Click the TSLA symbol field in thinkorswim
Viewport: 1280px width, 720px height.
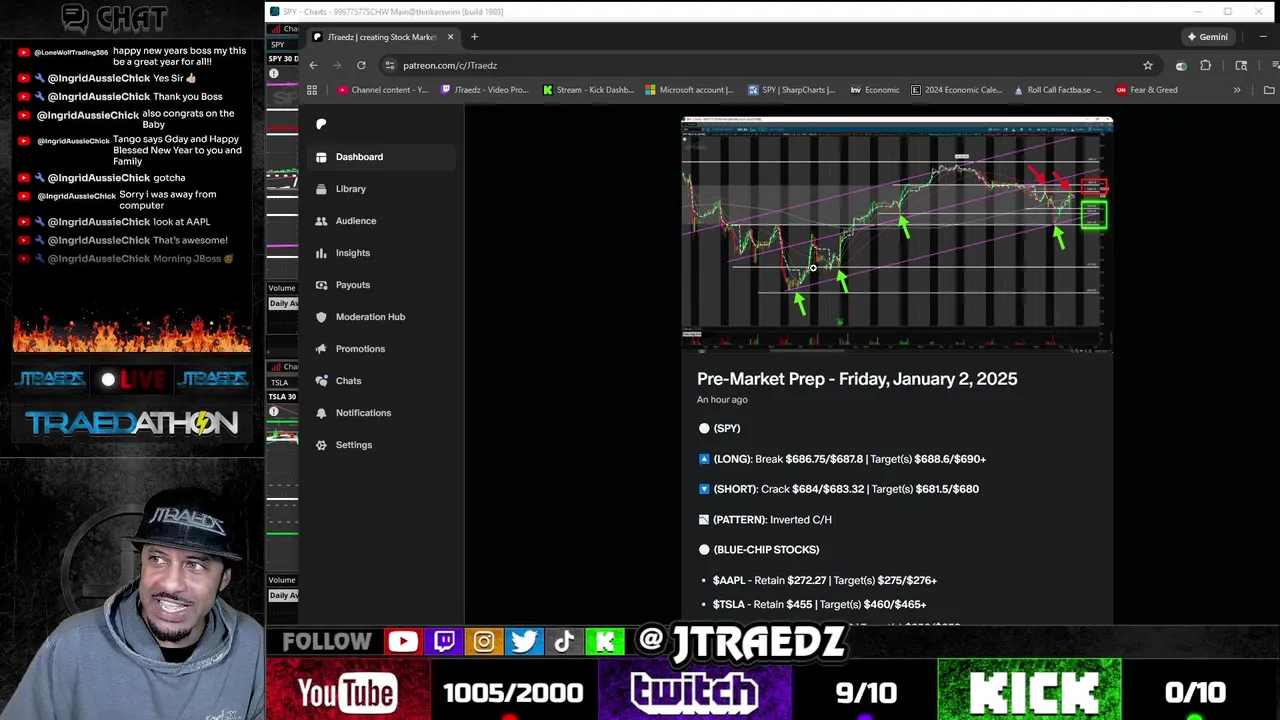282,382
